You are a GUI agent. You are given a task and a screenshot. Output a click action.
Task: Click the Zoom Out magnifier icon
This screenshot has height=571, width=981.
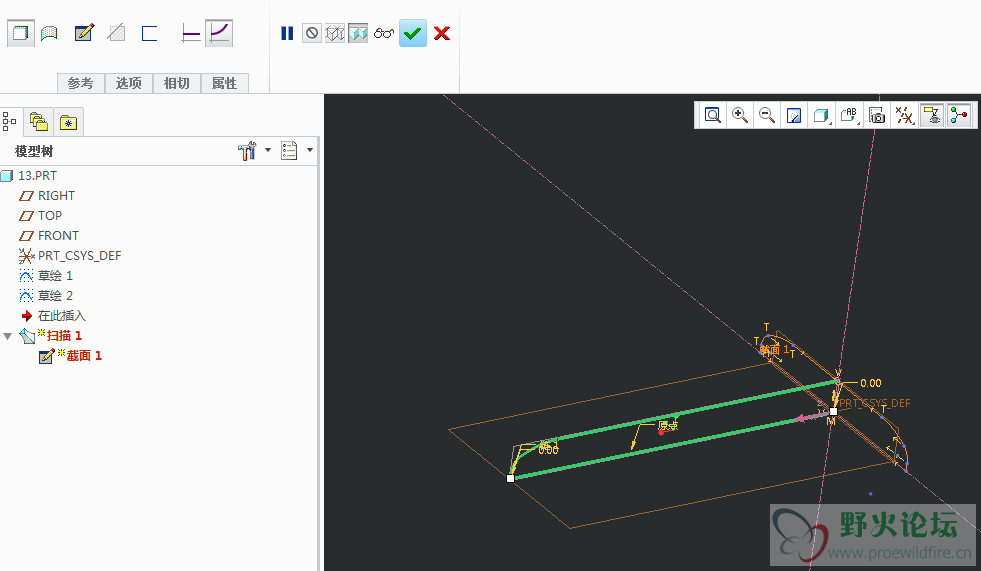tap(767, 115)
